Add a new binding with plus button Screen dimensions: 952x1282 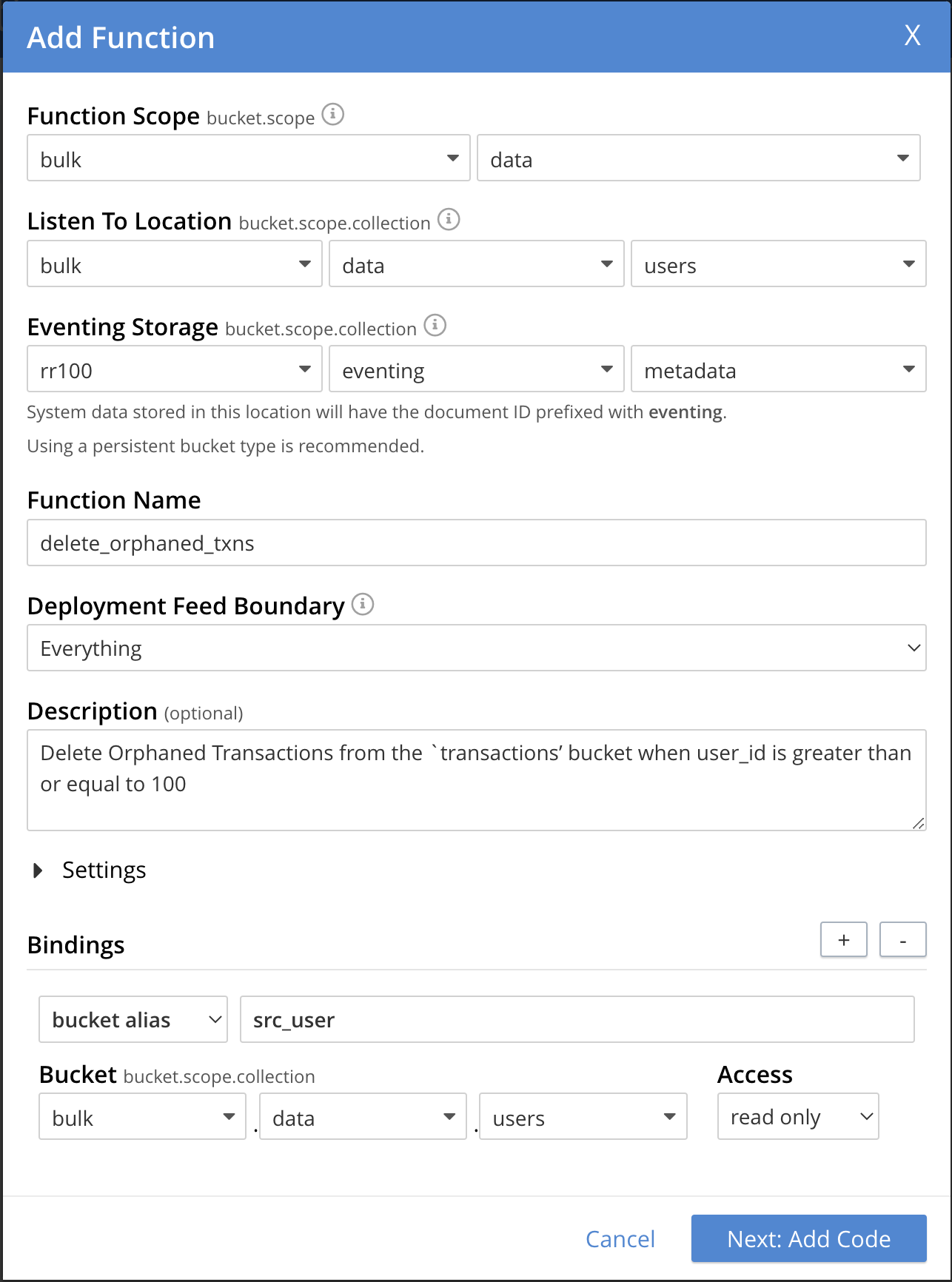(843, 940)
